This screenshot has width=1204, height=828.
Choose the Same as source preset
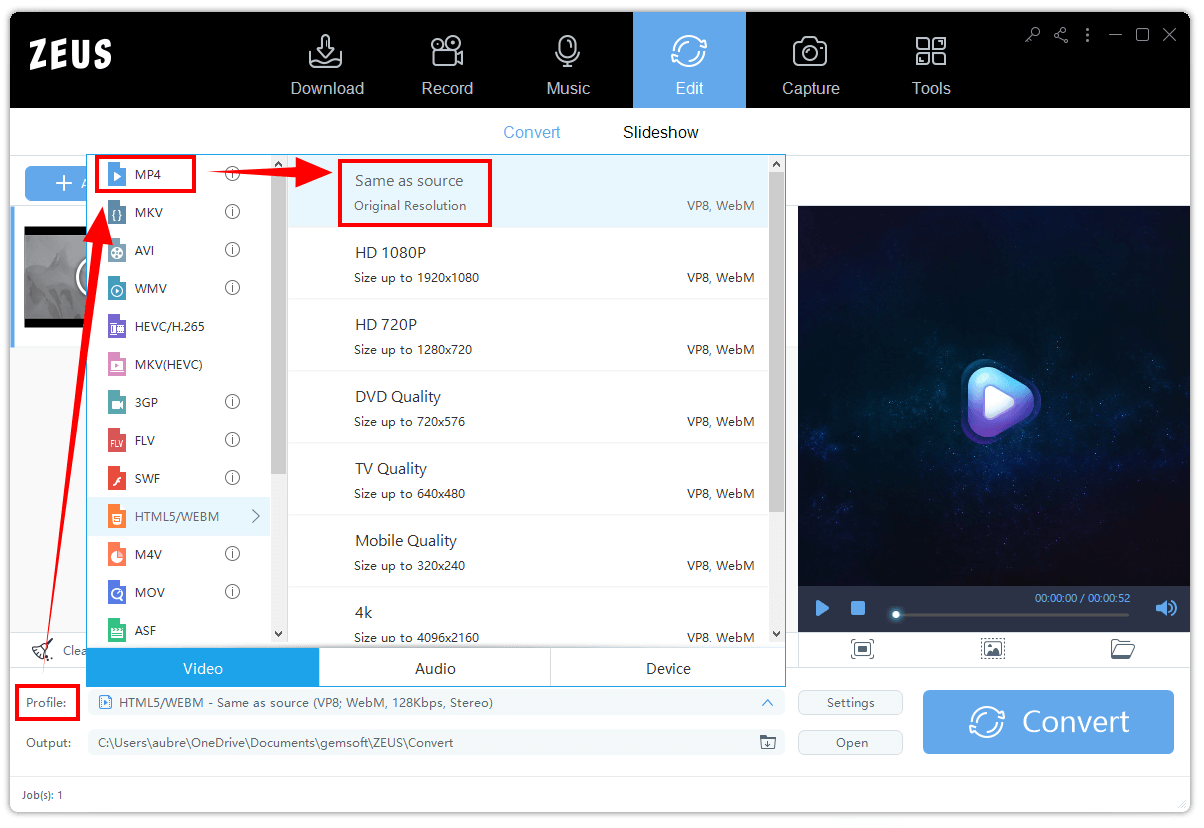pos(528,192)
